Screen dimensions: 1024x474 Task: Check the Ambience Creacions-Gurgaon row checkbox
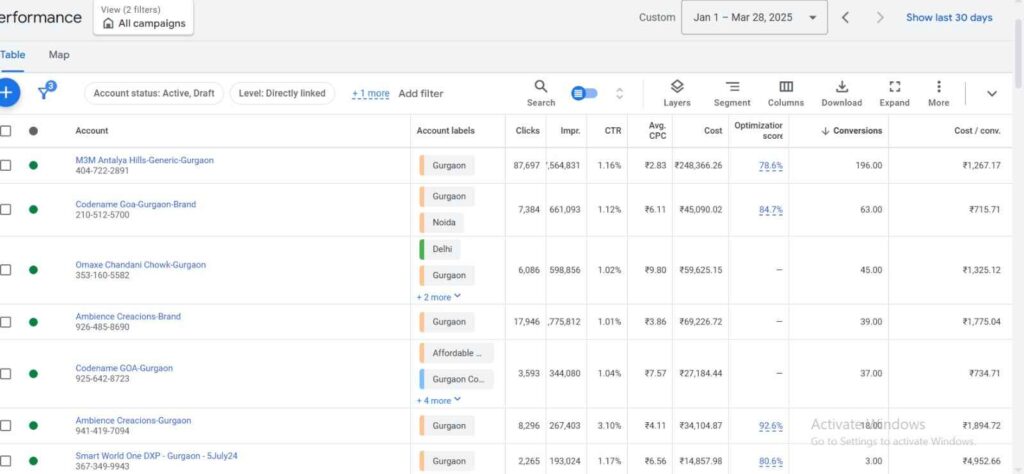coord(5,426)
